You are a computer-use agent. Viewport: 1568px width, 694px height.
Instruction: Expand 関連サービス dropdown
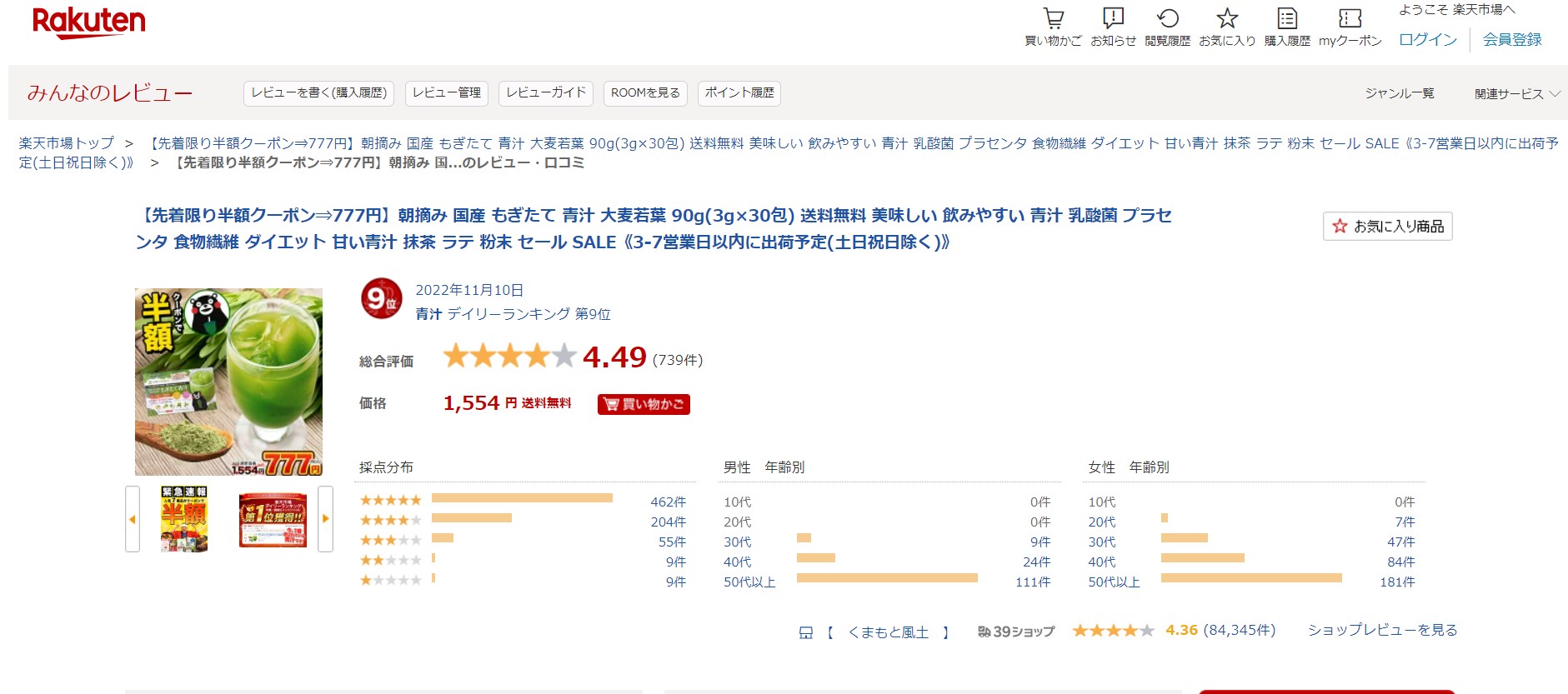pos(1517,93)
